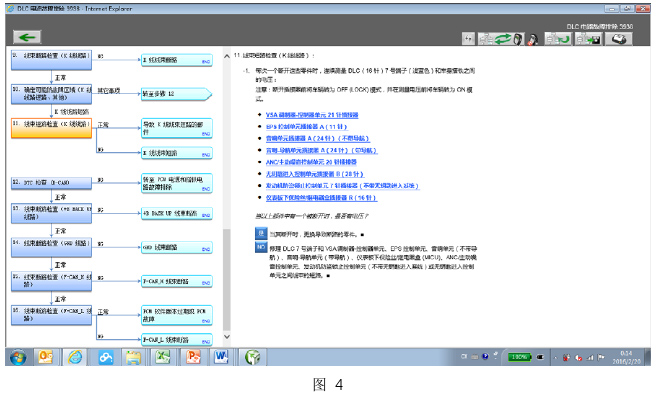The width and height of the screenshot is (659, 398).
Task: Click the network signal tray icon
Action: click(590, 358)
